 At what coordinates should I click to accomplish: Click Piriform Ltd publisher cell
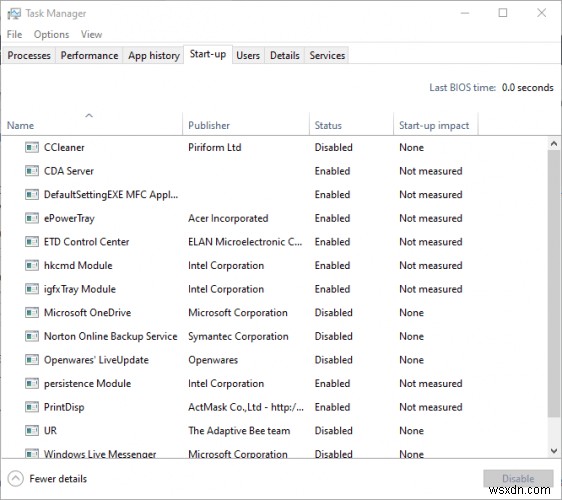tap(215, 147)
